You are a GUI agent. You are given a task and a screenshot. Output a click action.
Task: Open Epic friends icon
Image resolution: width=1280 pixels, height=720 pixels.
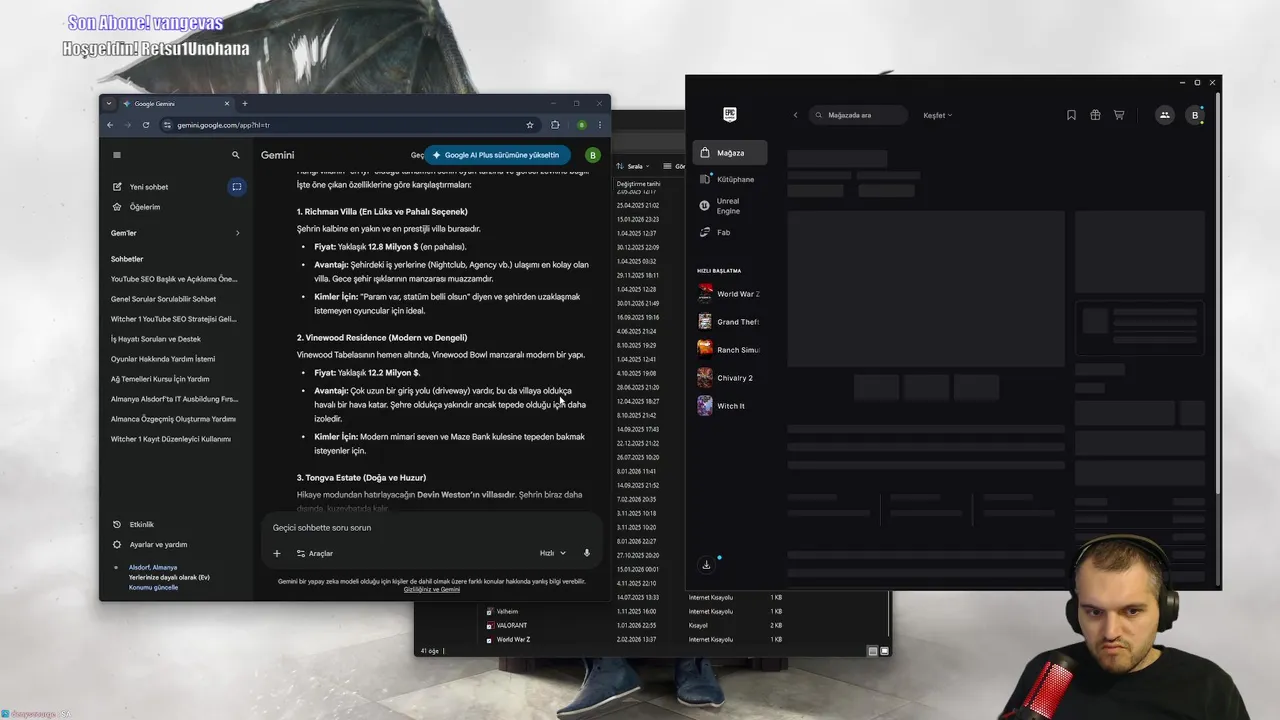point(1164,115)
